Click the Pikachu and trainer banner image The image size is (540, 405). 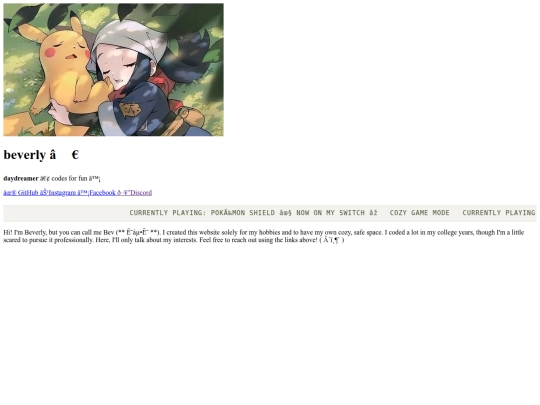tap(113, 70)
